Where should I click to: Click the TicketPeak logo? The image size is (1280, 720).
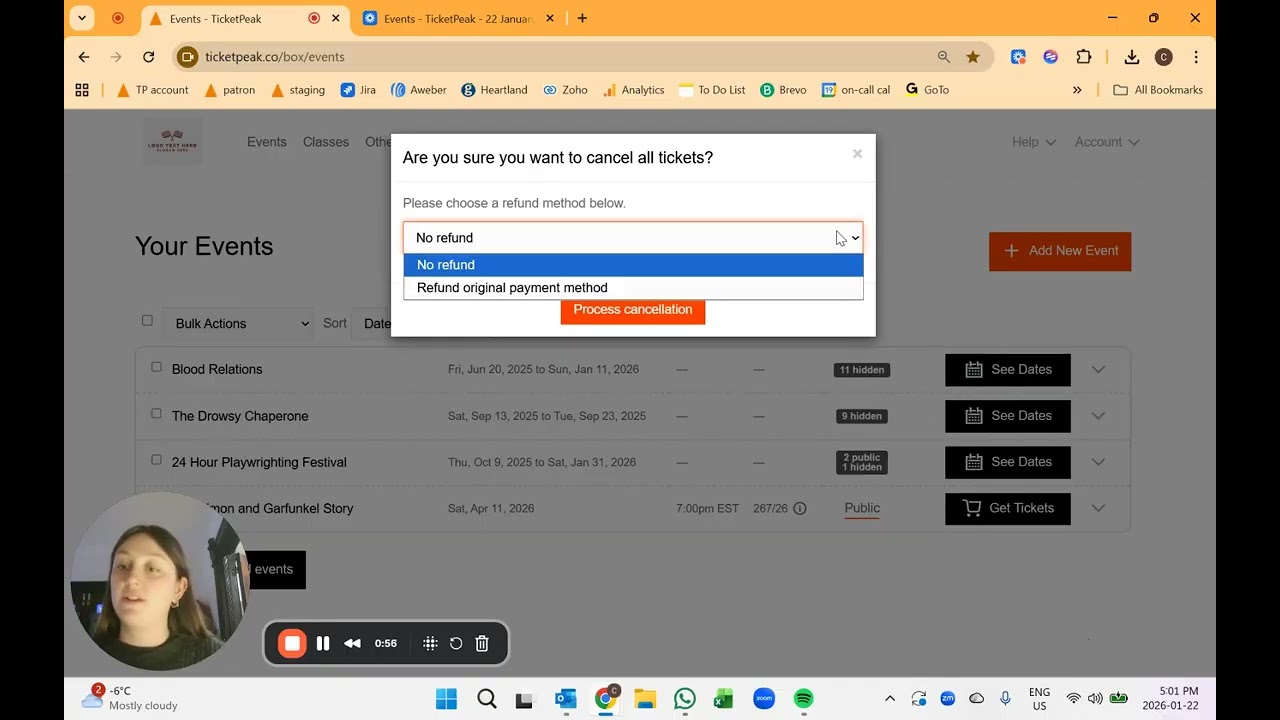[x=172, y=141]
